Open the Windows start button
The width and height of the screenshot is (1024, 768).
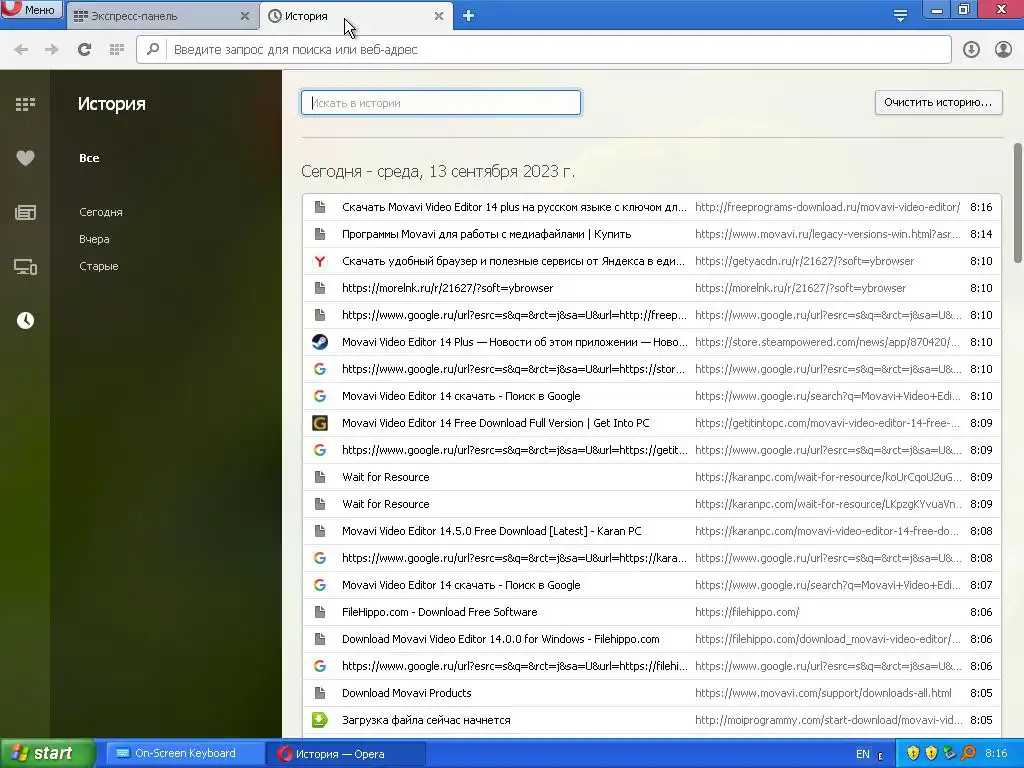click(47, 754)
